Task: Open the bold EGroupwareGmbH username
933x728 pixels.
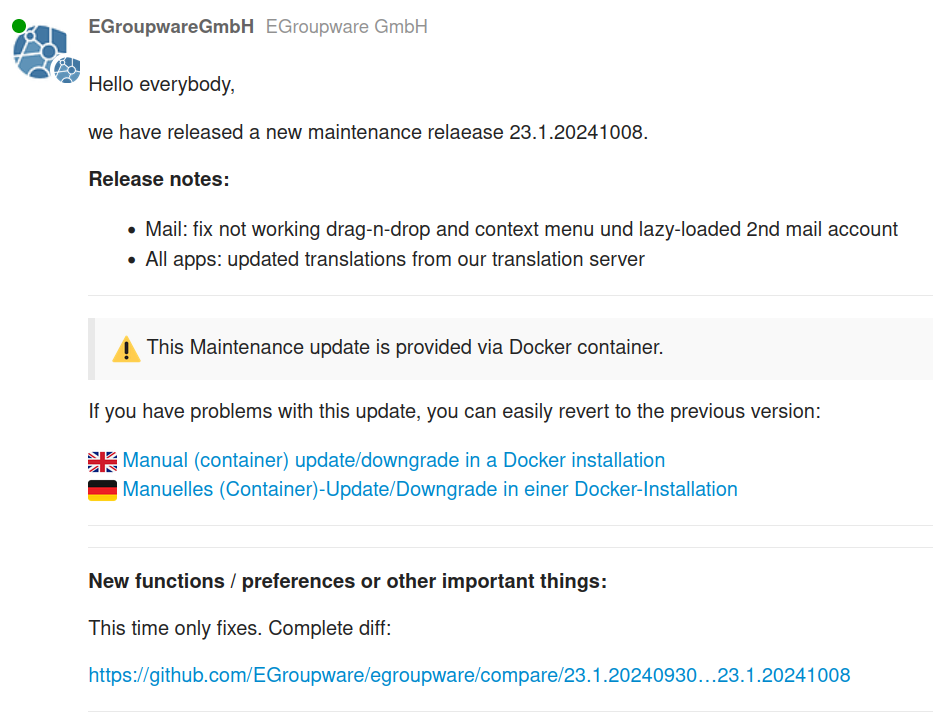Action: pyautogui.click(x=171, y=27)
